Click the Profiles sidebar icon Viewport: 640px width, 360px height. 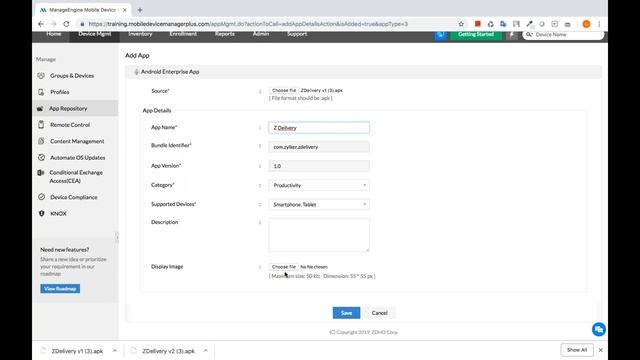tap(41, 92)
